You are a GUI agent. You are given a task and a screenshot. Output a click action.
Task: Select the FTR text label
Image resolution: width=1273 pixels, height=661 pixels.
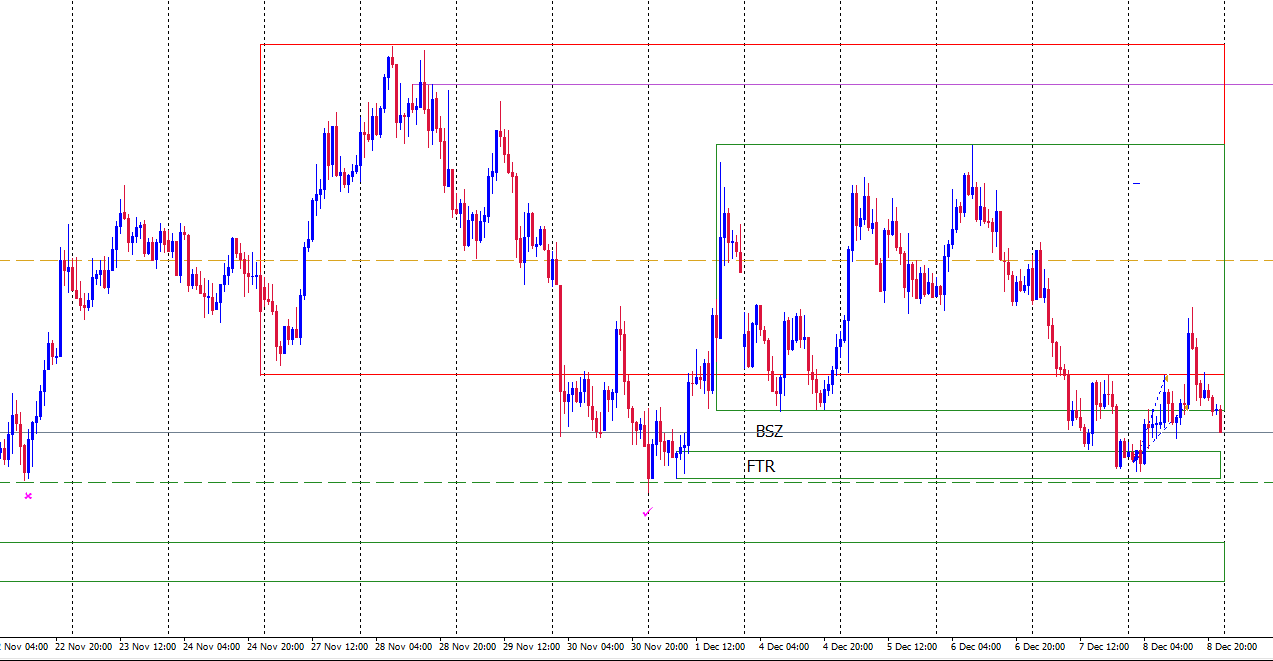pos(761,466)
